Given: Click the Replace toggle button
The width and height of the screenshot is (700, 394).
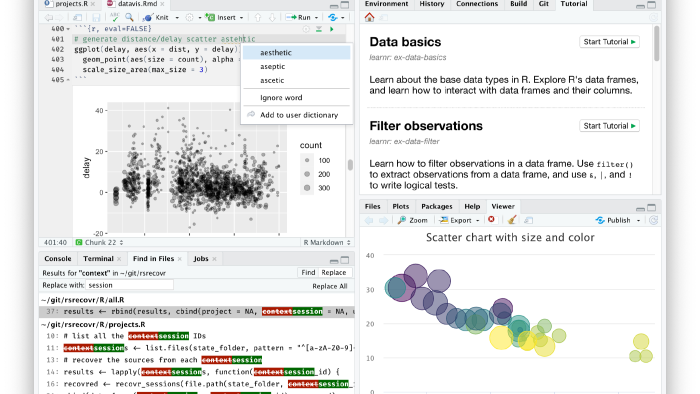Looking at the screenshot, I should click(x=334, y=273).
